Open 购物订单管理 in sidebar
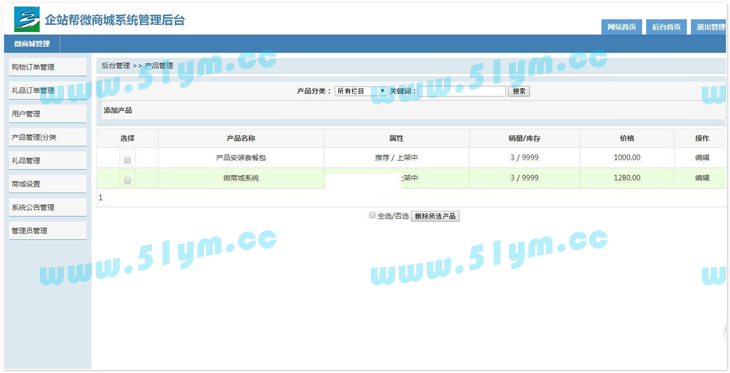730x373 pixels. coord(47,67)
